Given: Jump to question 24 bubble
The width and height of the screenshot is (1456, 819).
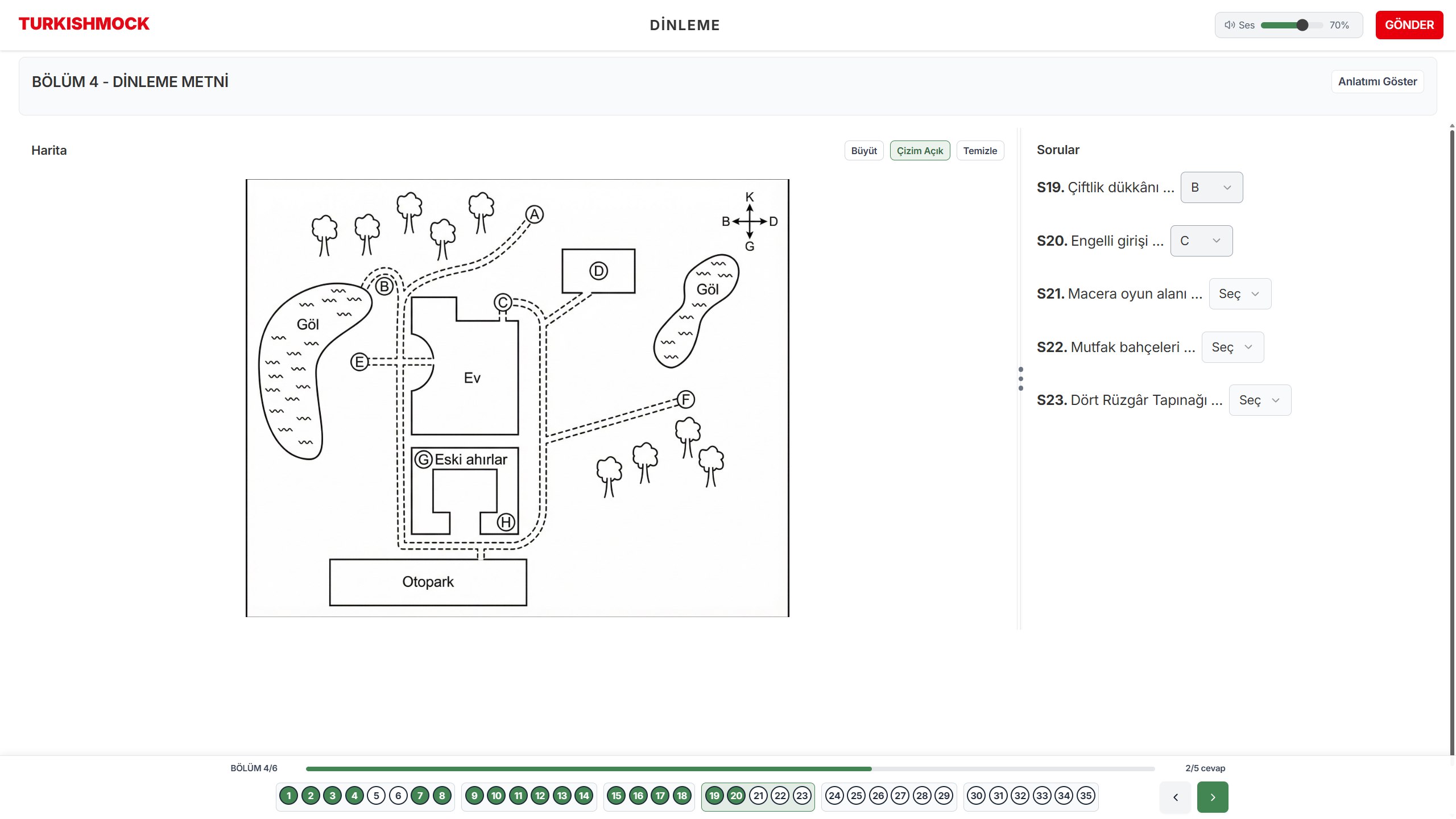Looking at the screenshot, I should coord(834,796).
